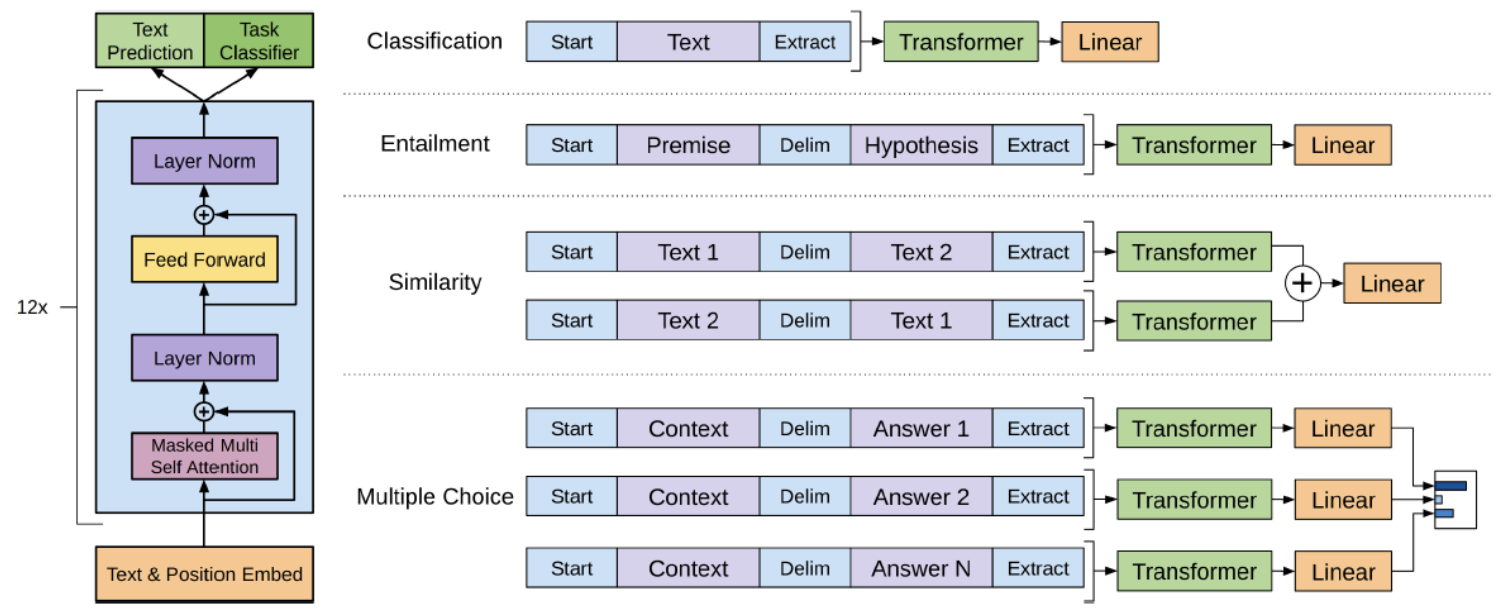Image resolution: width=1503 pixels, height=611 pixels.
Task: Click the Task Classifier box
Action: (x=259, y=41)
